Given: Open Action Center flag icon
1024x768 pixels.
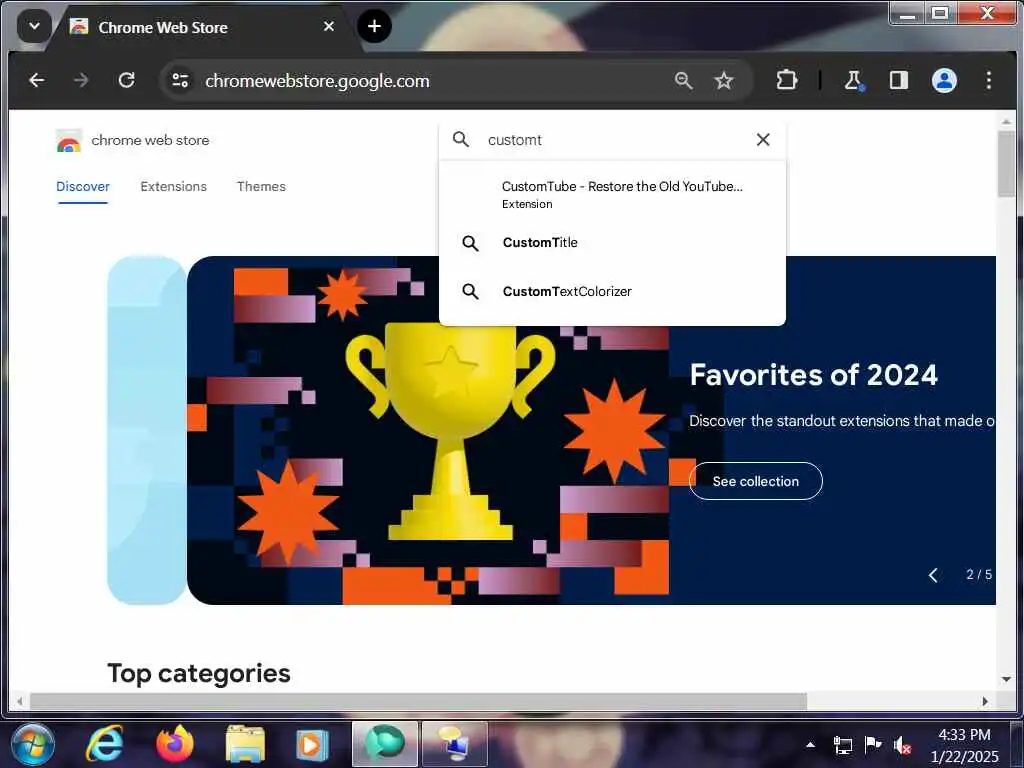Looking at the screenshot, I should (x=872, y=744).
